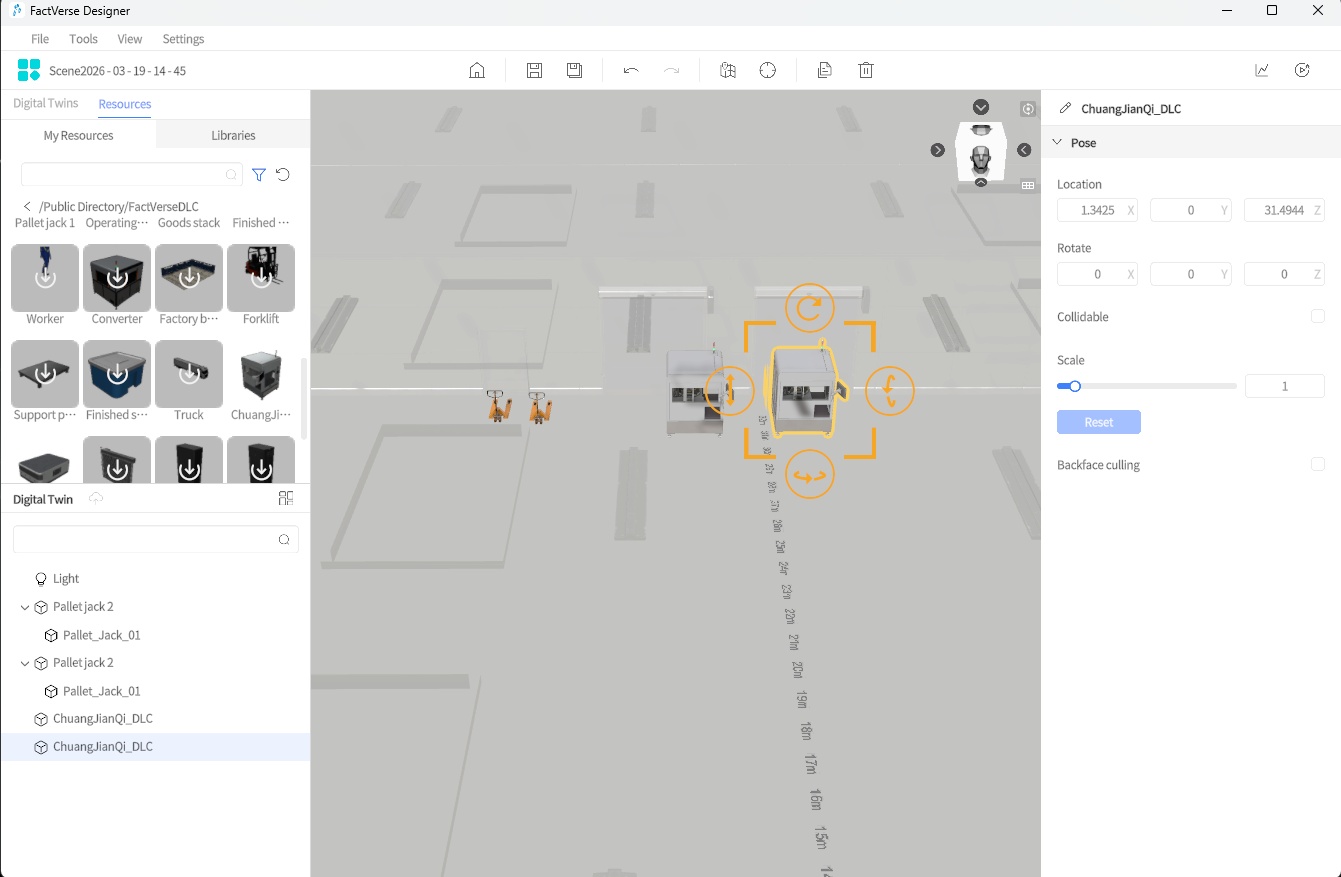Click the Undo arrow icon

(x=630, y=70)
